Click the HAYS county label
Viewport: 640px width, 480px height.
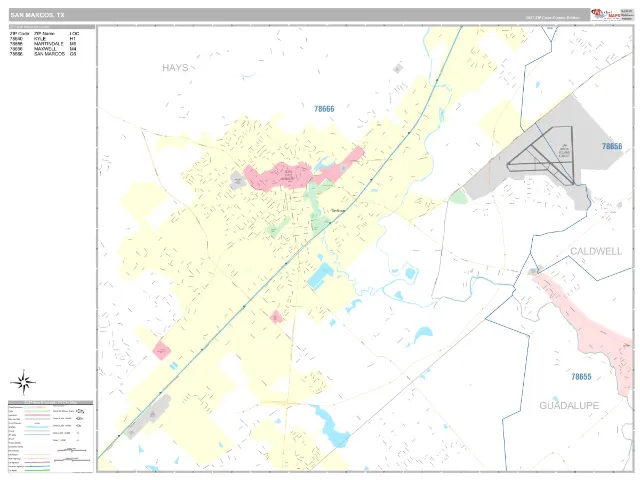pos(175,68)
